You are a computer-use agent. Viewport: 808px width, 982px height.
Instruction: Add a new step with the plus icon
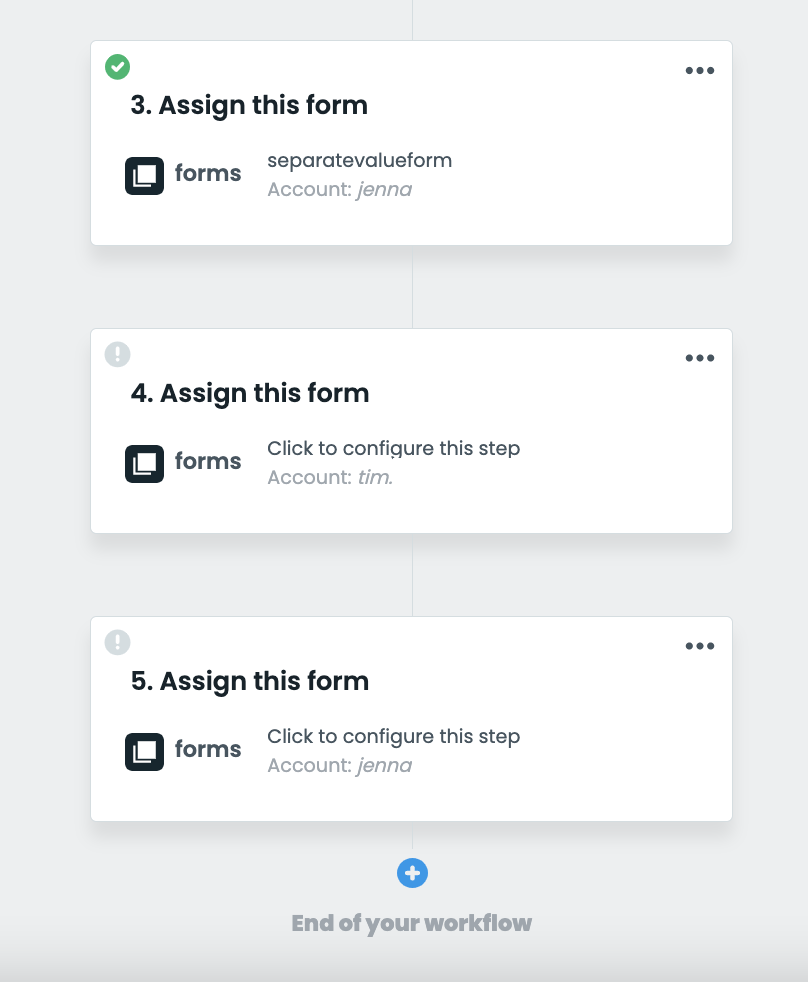point(412,873)
